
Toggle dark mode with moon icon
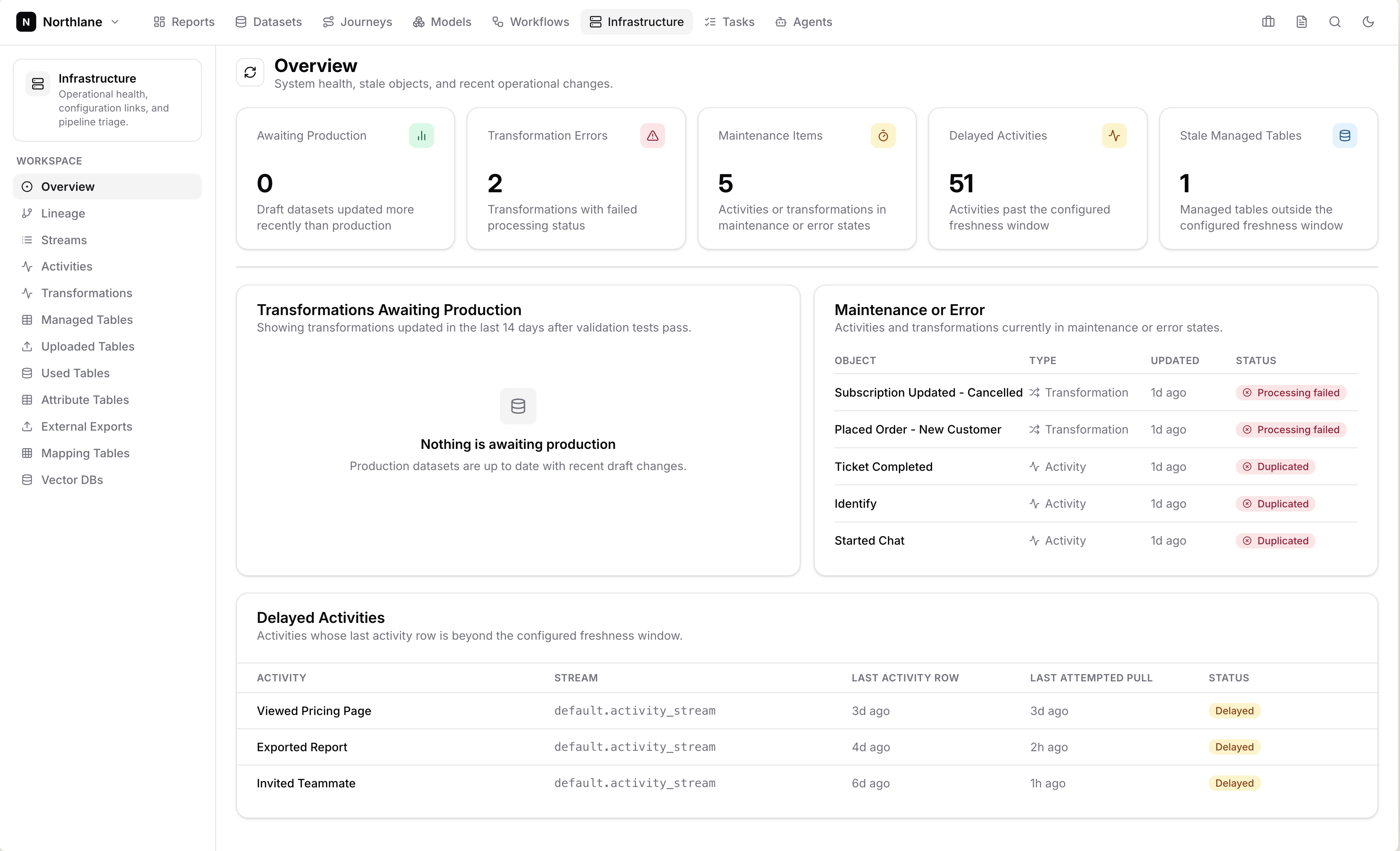(1368, 22)
